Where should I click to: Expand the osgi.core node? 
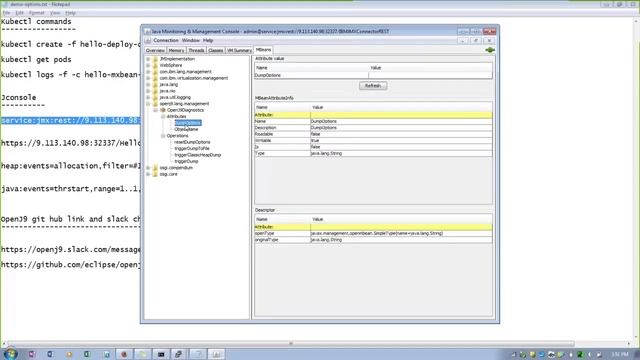[149, 174]
